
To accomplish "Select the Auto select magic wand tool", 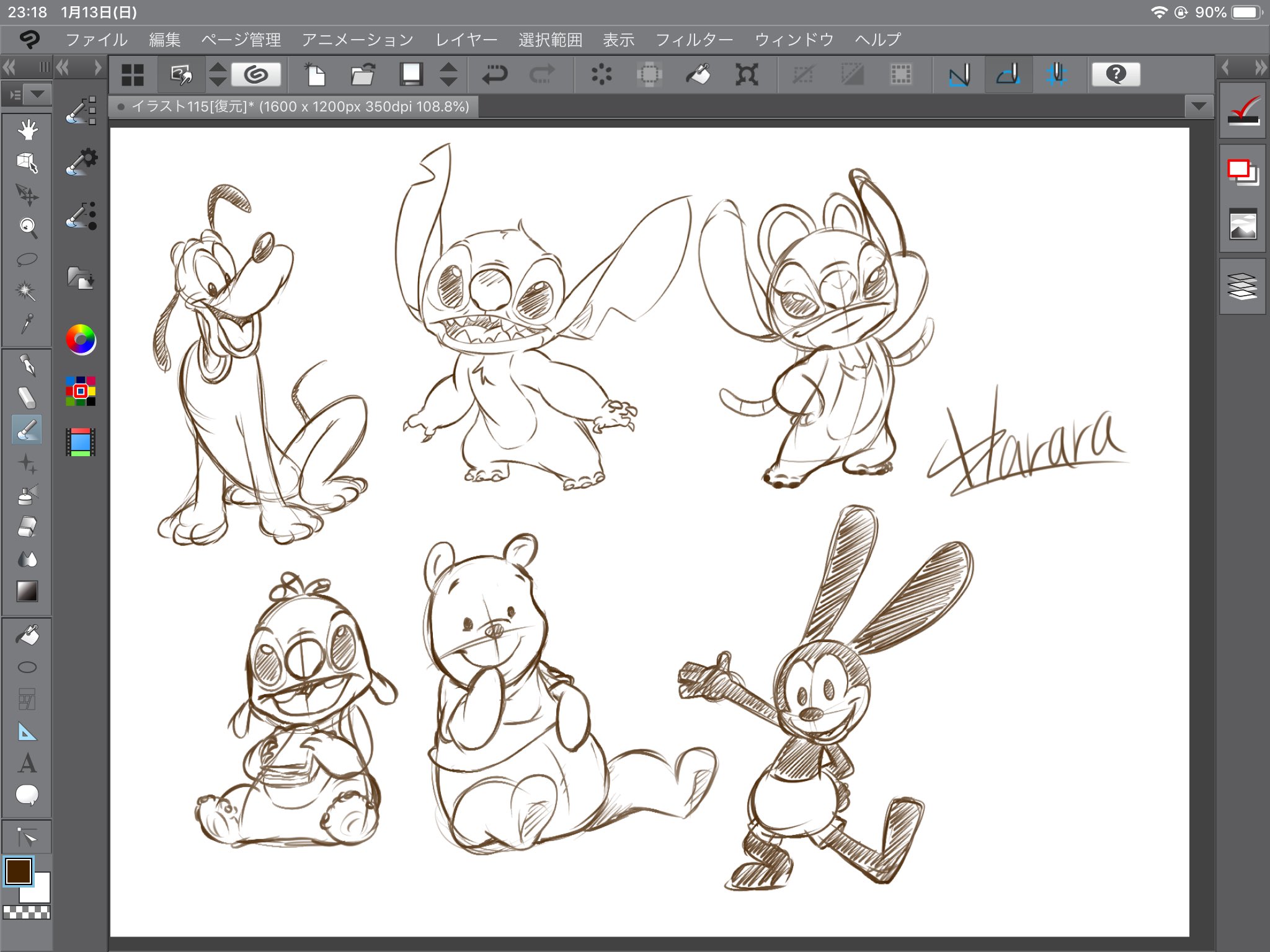I will pyautogui.click(x=27, y=291).
